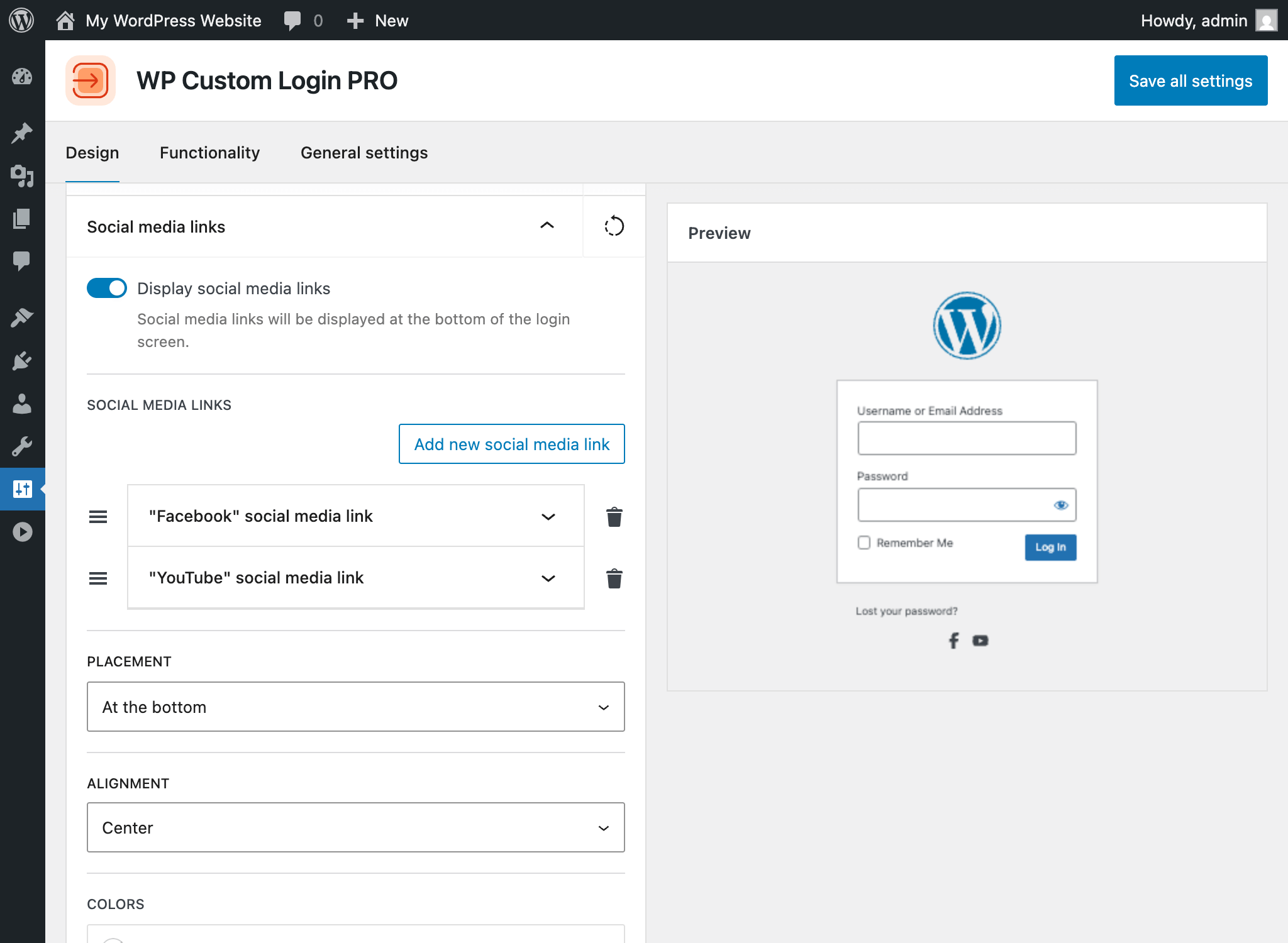Disable Display social media links toggle
This screenshot has height=943, width=1288.
coord(107,288)
